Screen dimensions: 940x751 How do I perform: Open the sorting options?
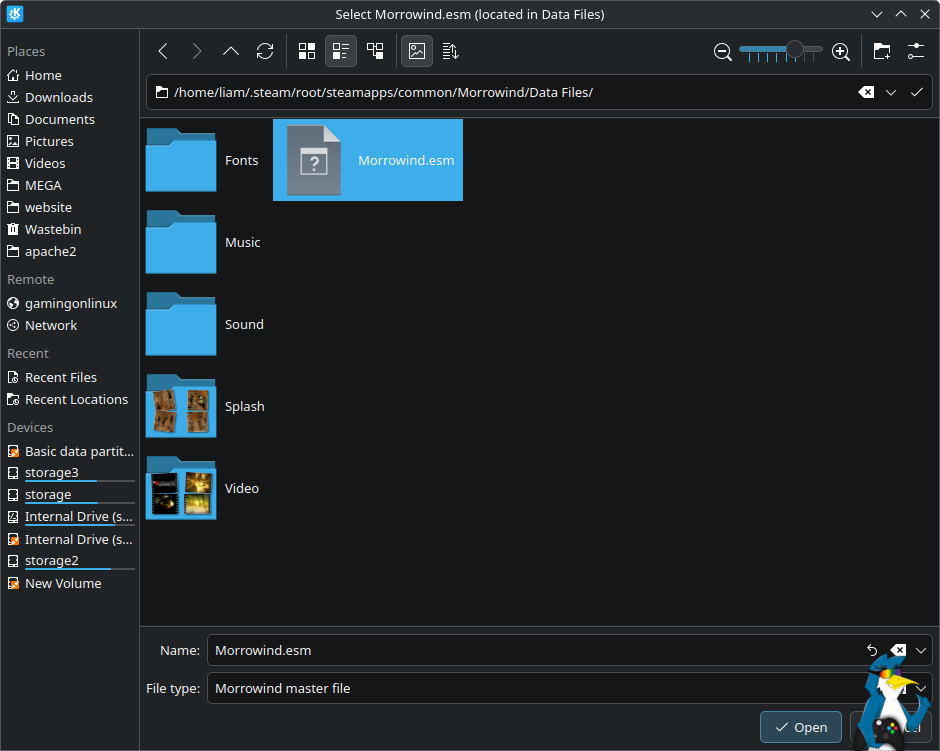(450, 51)
